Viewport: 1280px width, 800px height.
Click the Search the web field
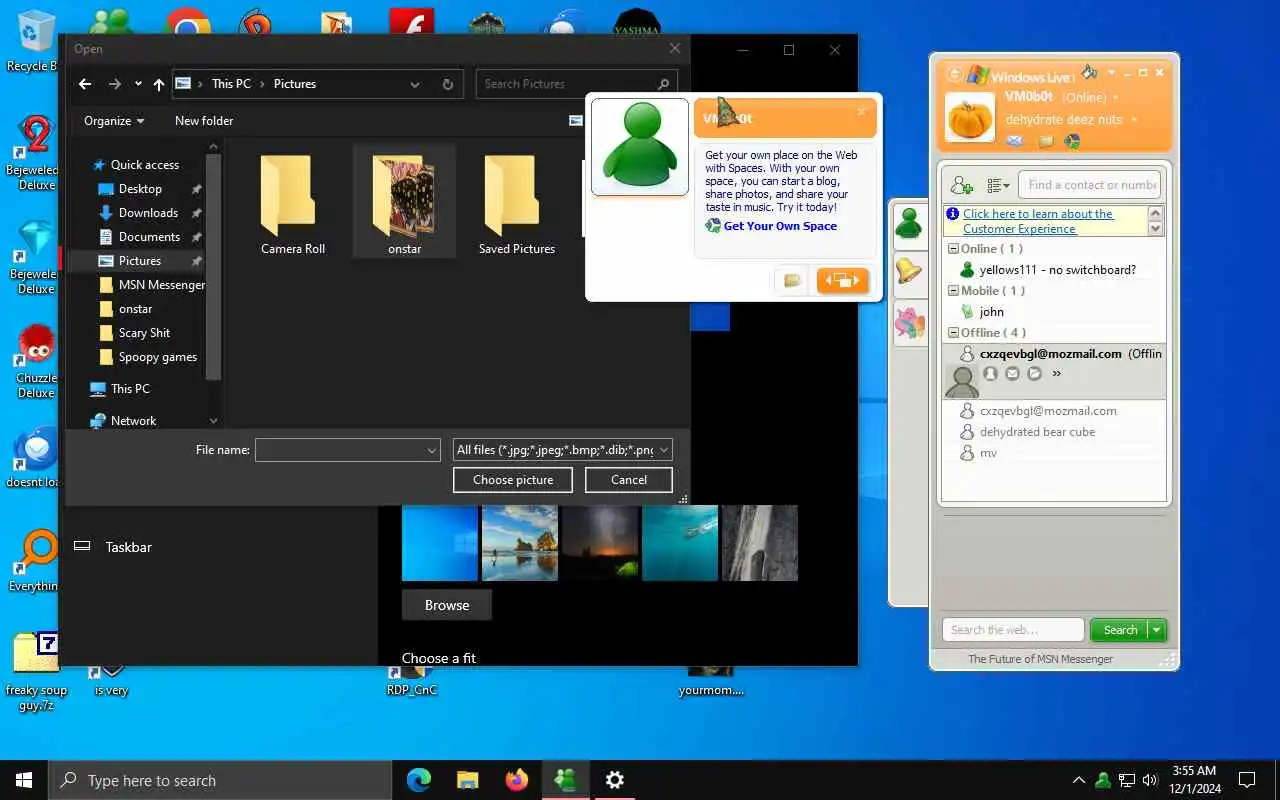1013,630
